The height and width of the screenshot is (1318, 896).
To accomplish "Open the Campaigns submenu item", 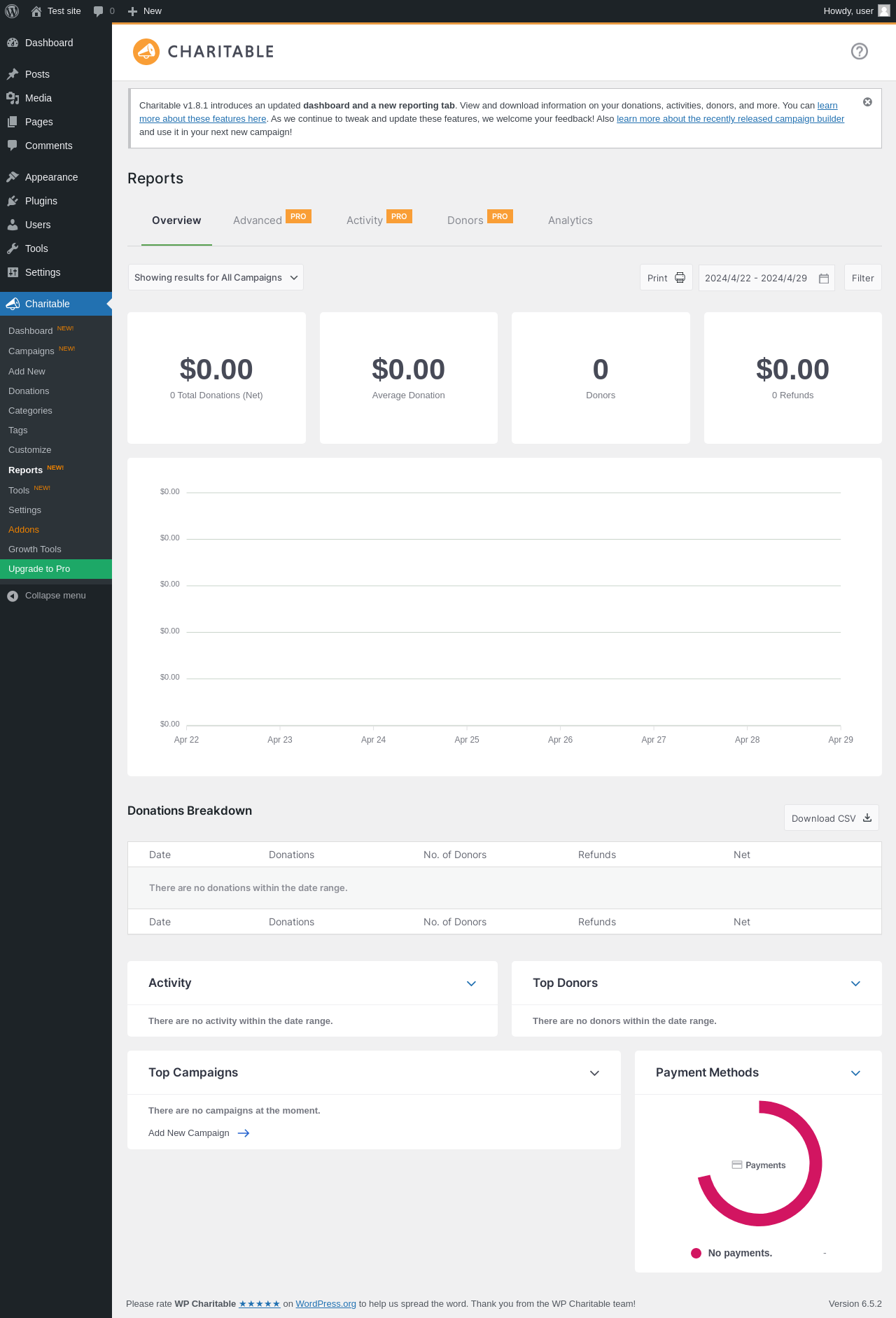I will 56,351.
